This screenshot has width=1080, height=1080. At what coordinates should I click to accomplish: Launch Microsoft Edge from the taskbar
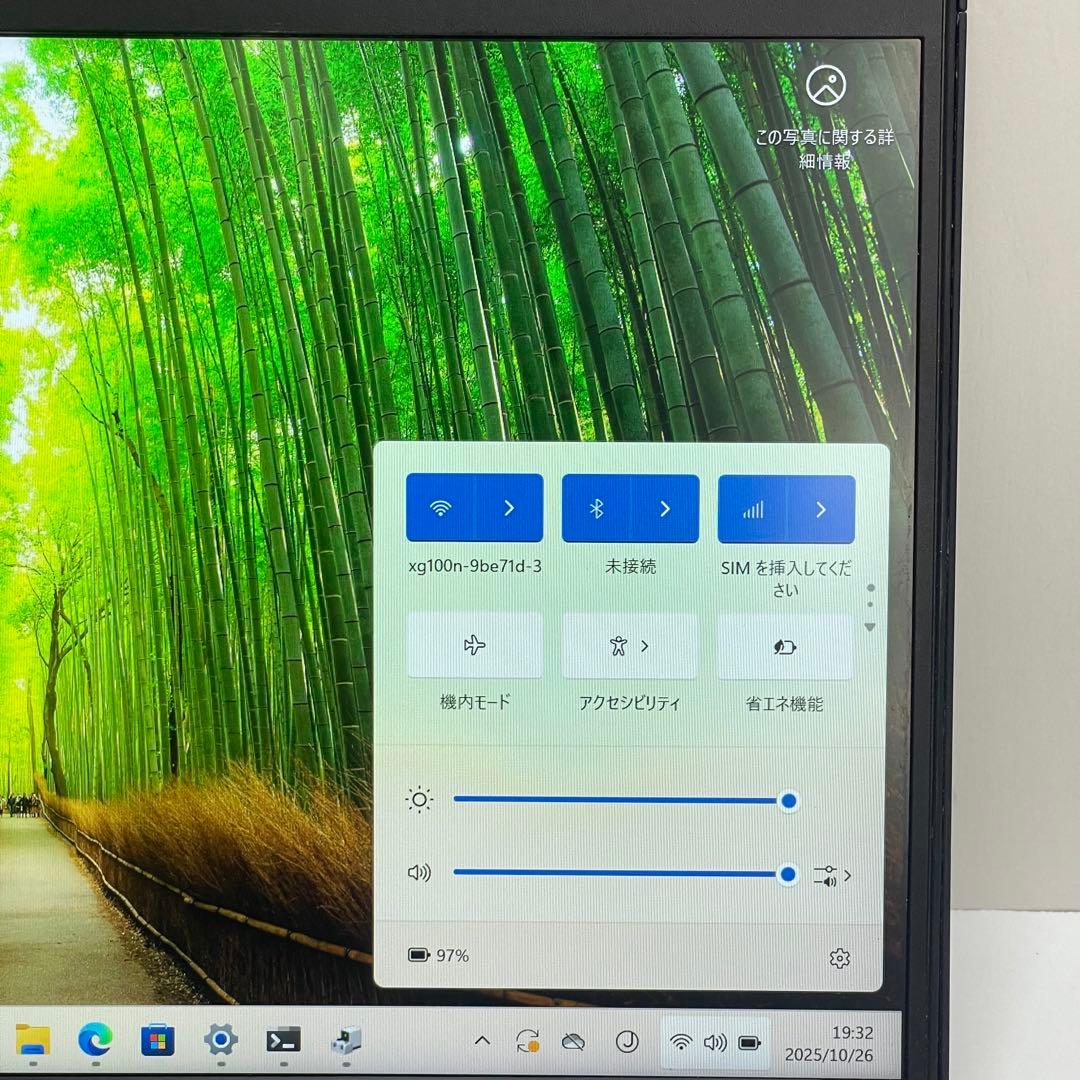point(94,1042)
